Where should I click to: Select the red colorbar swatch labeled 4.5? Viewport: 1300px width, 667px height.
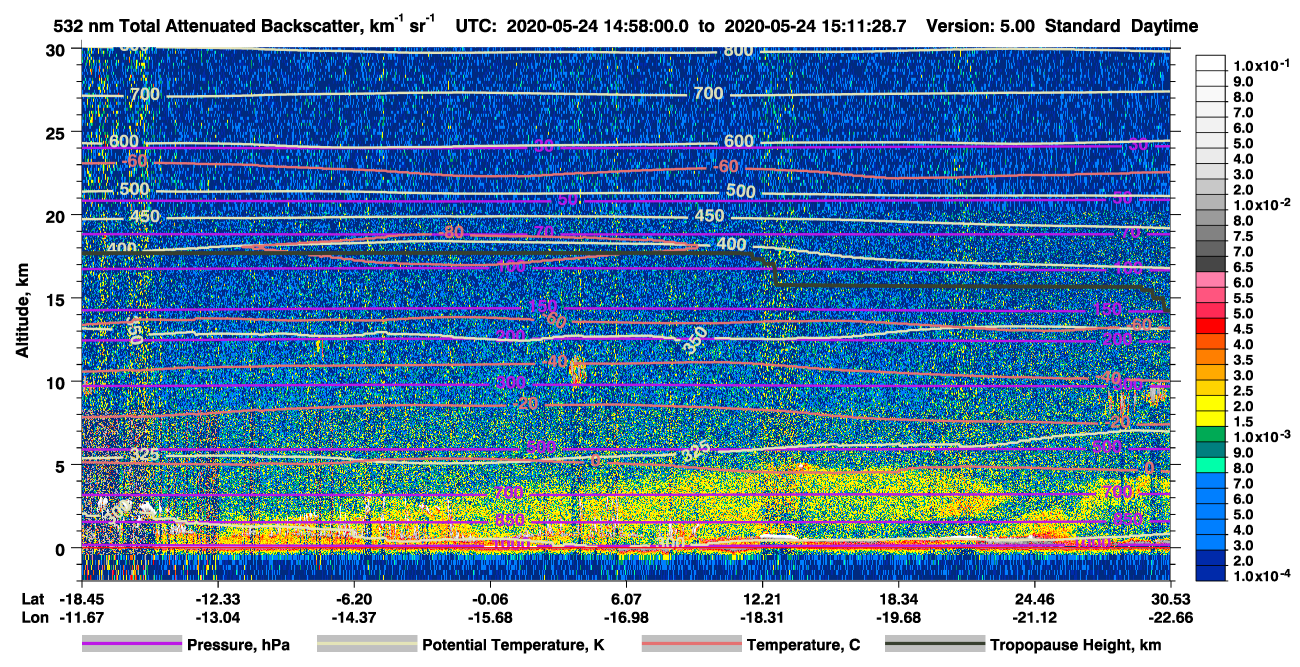(1211, 328)
